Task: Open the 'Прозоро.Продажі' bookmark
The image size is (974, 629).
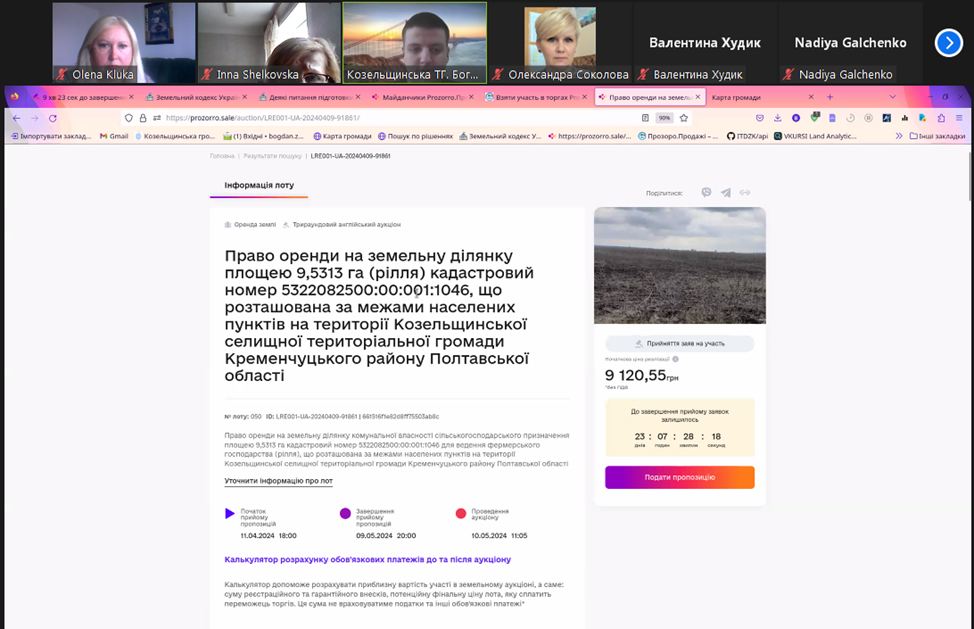Action: pyautogui.click(x=678, y=136)
